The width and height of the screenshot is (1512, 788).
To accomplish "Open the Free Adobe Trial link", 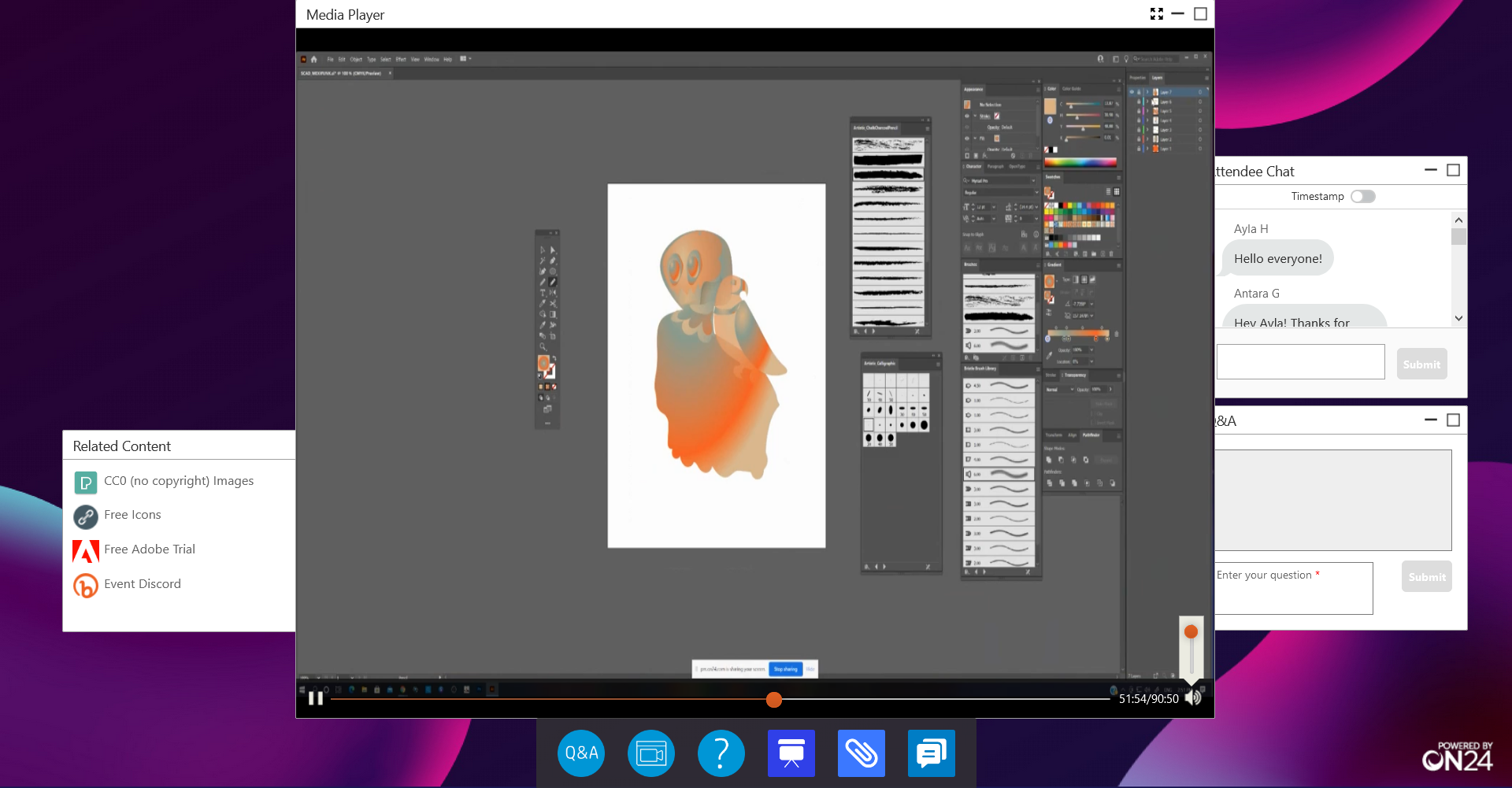I will click(150, 549).
